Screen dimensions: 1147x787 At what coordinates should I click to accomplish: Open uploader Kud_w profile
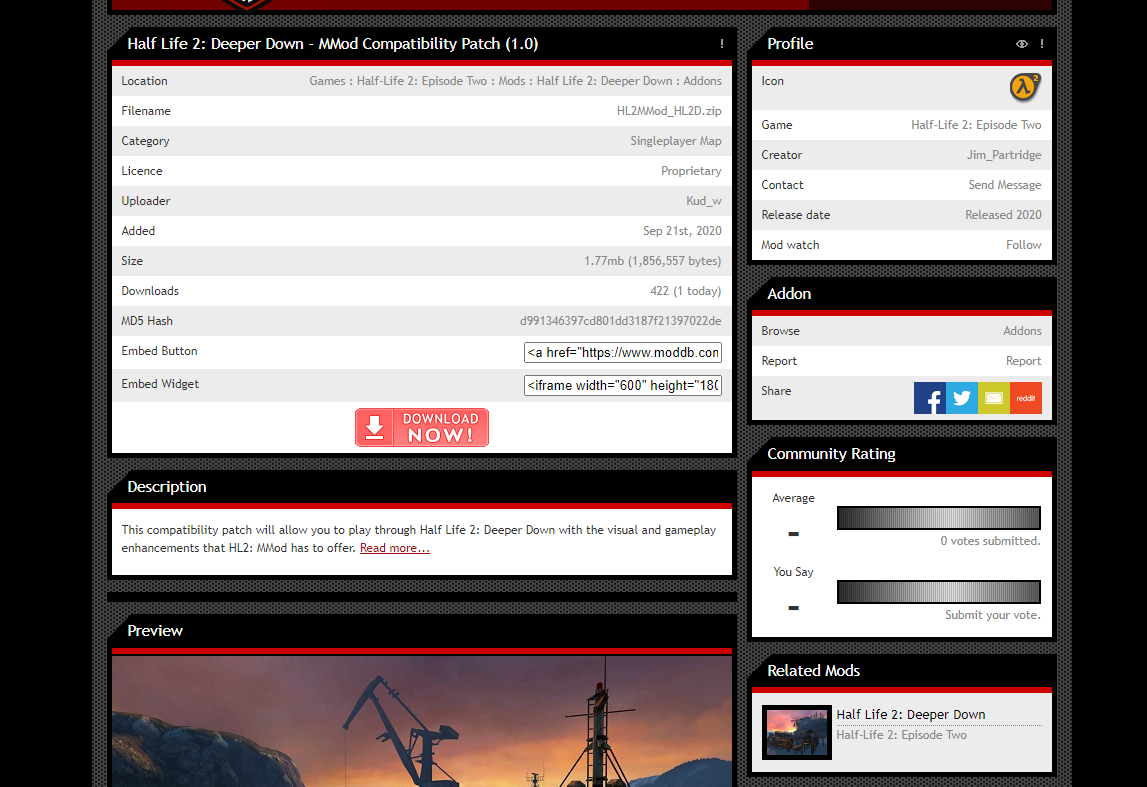(x=704, y=201)
